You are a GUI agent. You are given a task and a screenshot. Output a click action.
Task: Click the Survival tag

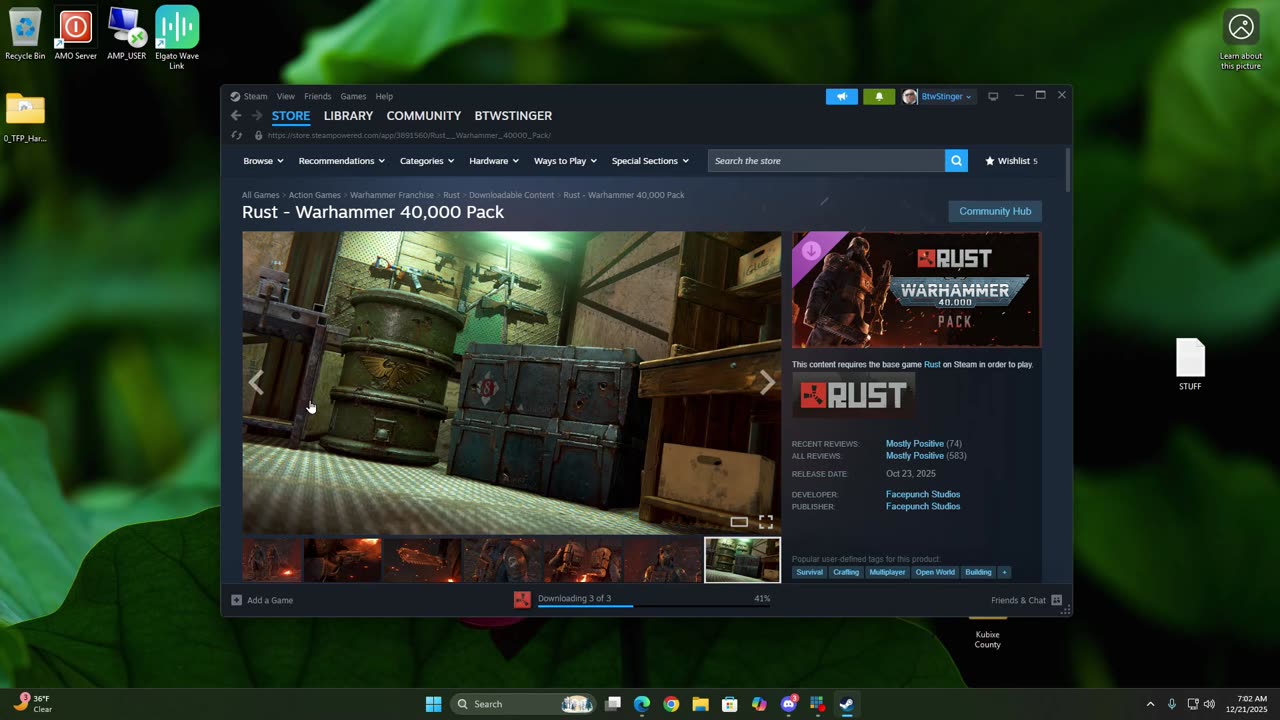click(809, 572)
